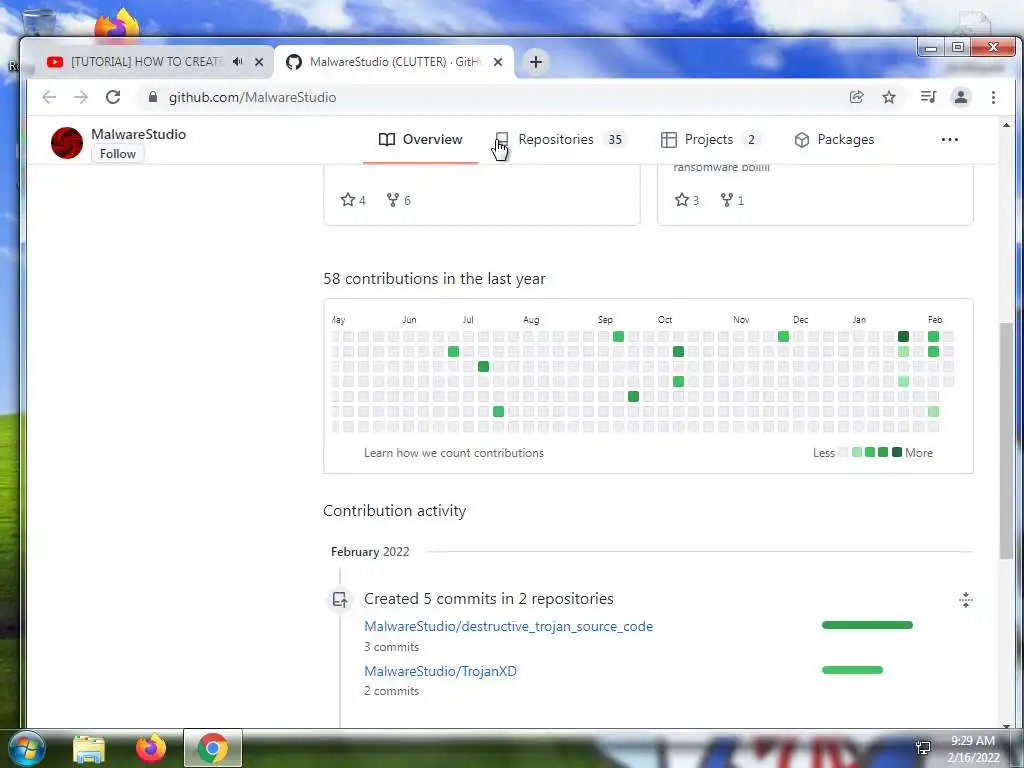Open the Chrome profile avatar

[x=961, y=97]
